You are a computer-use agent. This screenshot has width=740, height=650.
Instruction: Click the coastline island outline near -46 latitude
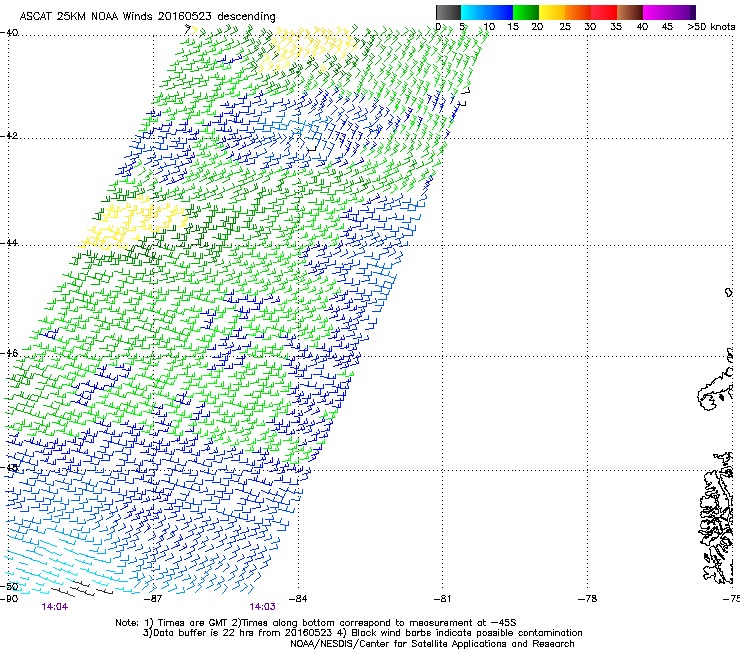715,390
